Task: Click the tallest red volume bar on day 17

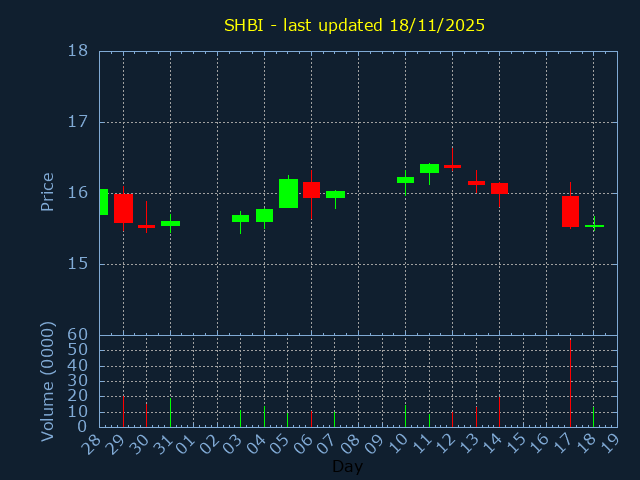Action: click(x=570, y=383)
